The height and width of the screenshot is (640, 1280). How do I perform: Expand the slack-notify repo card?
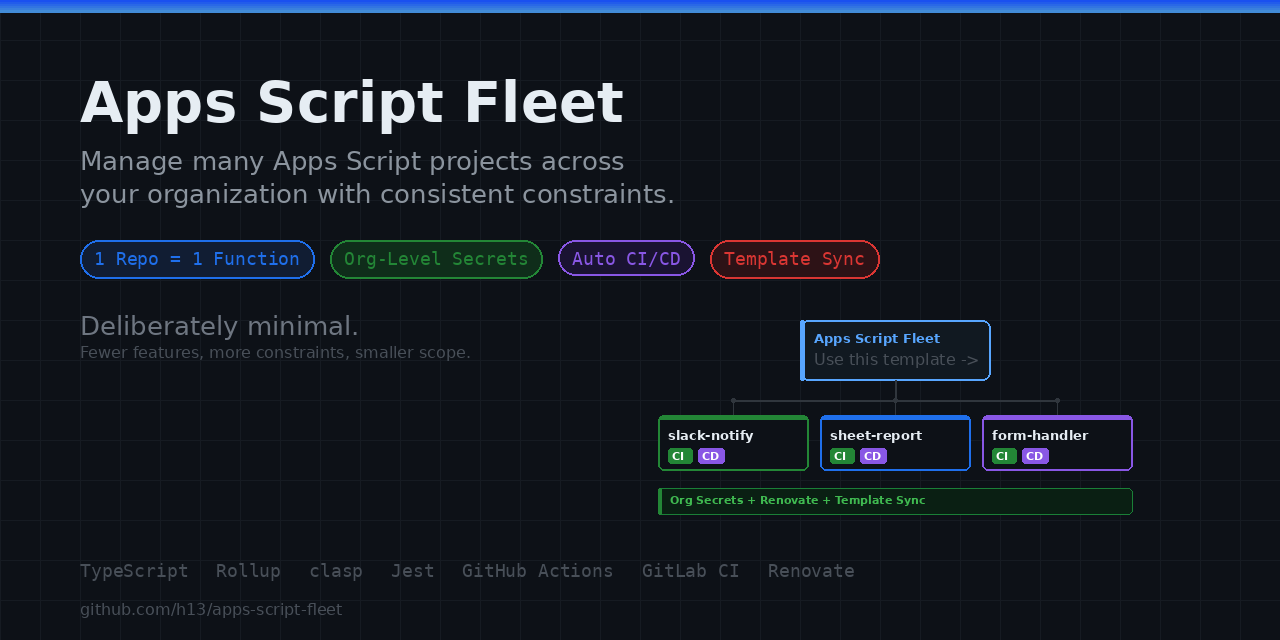point(733,443)
